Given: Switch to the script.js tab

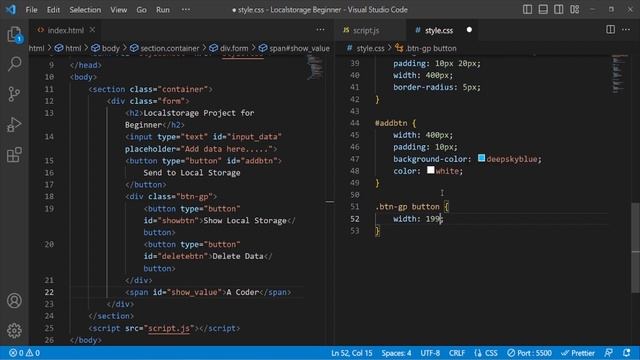Looking at the screenshot, I should [x=366, y=30].
